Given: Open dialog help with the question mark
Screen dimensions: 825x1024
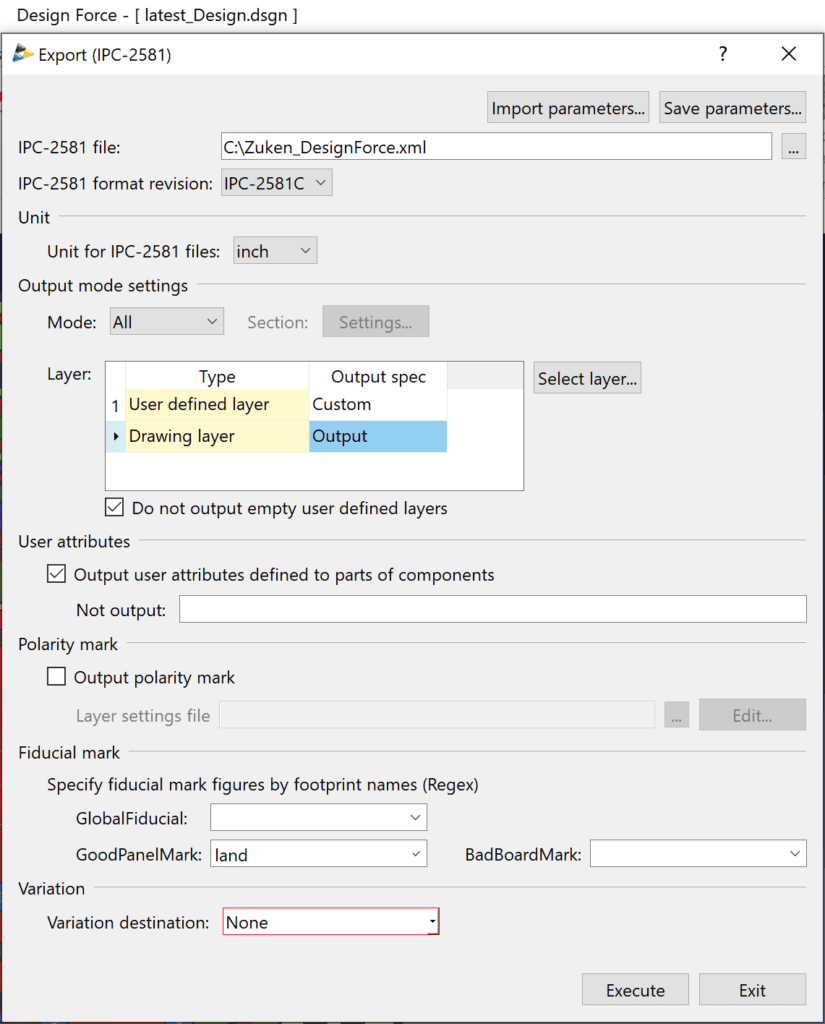Looking at the screenshot, I should click(x=722, y=53).
